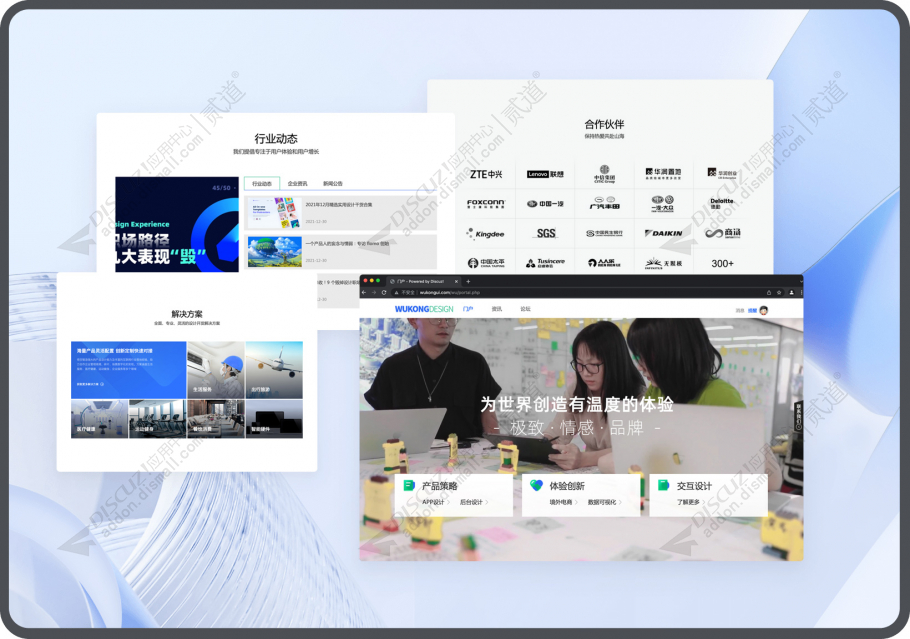Open the 了解更多 link
Image resolution: width=910 pixels, height=639 pixels.
point(690,502)
